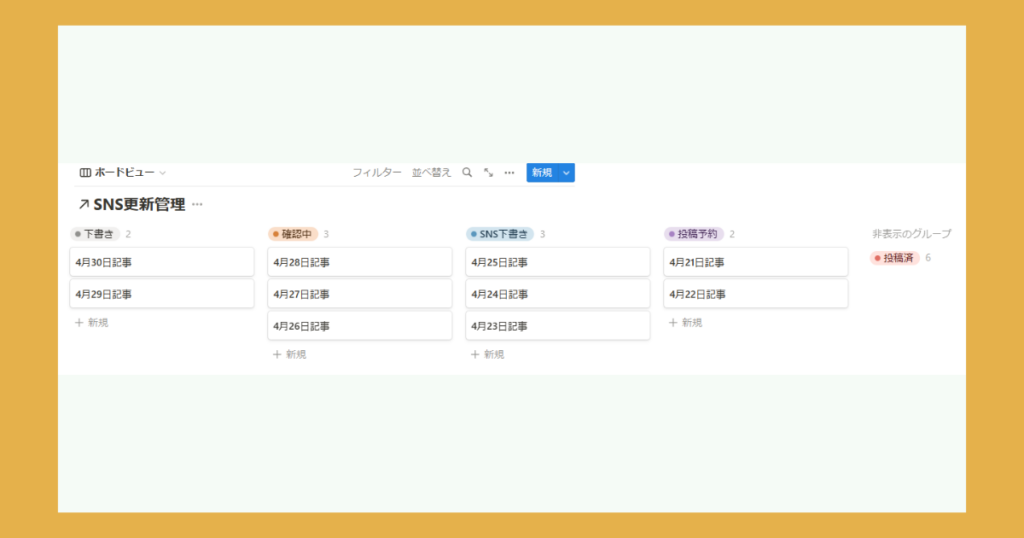The height and width of the screenshot is (538, 1024).
Task: Click the plus 新規 under 下書き column
Action: coord(92,322)
